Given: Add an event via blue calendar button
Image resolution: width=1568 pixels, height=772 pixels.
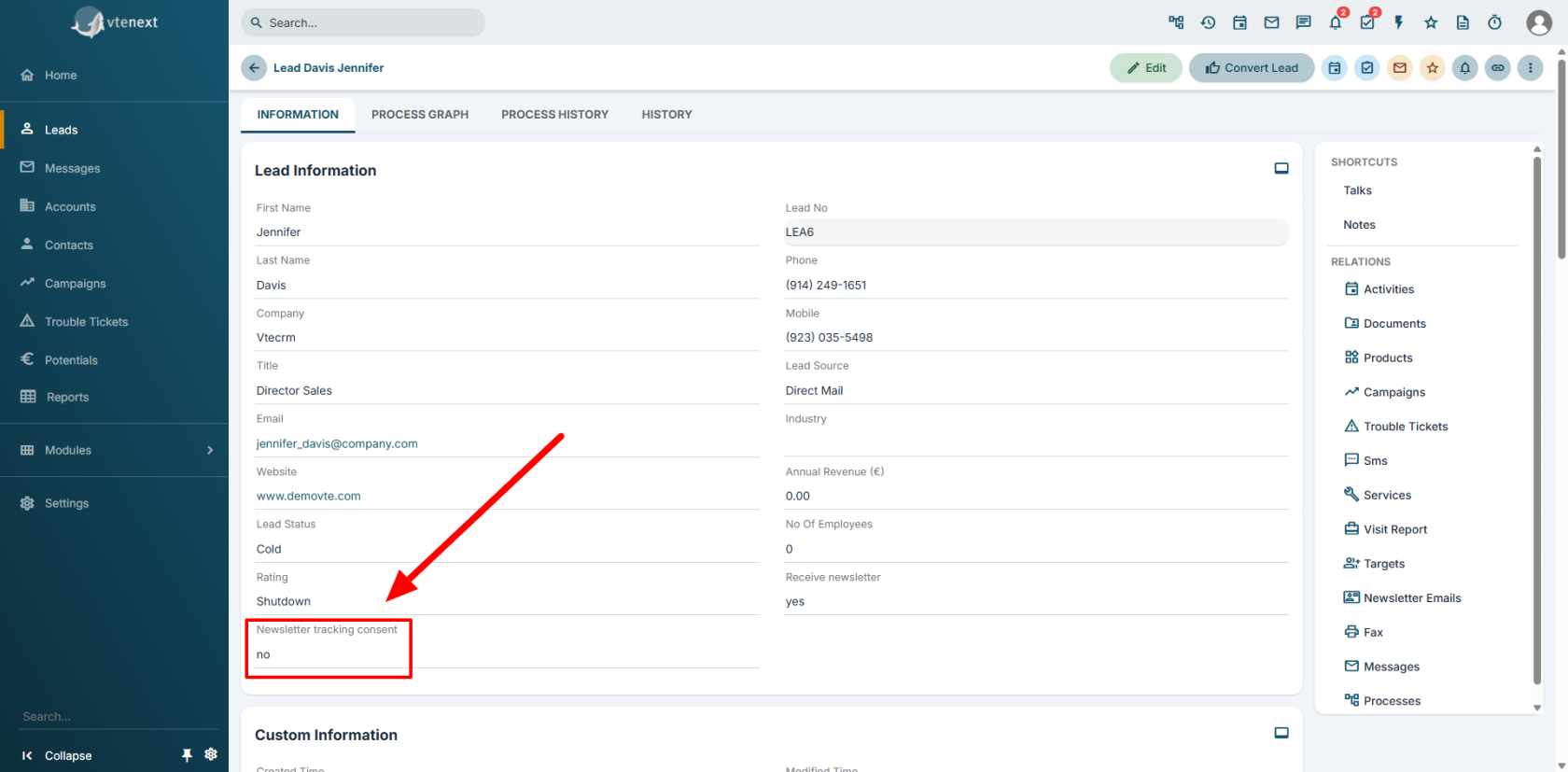Looking at the screenshot, I should (1335, 68).
